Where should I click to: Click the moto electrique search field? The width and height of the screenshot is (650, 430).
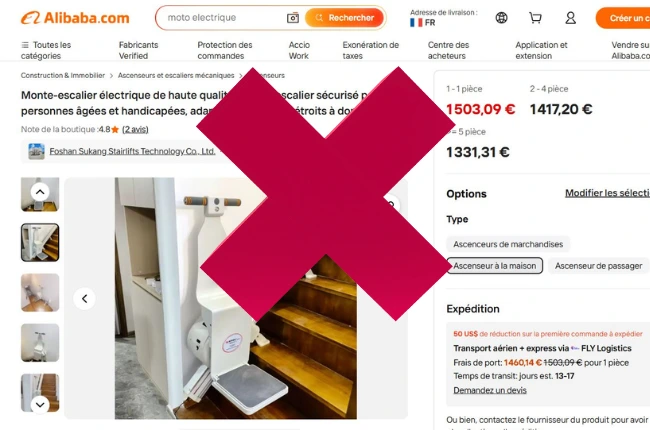[x=224, y=18]
